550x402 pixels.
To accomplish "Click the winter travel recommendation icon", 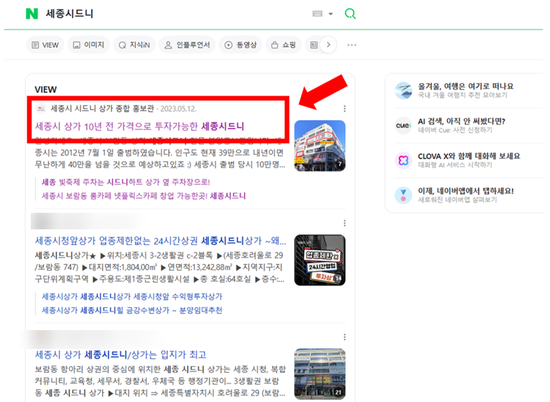I will pyautogui.click(x=403, y=91).
